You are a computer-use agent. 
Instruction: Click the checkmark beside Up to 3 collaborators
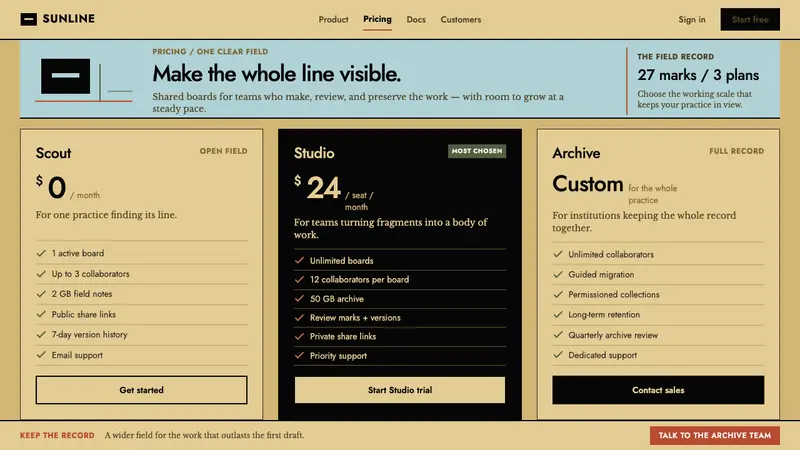(41, 274)
